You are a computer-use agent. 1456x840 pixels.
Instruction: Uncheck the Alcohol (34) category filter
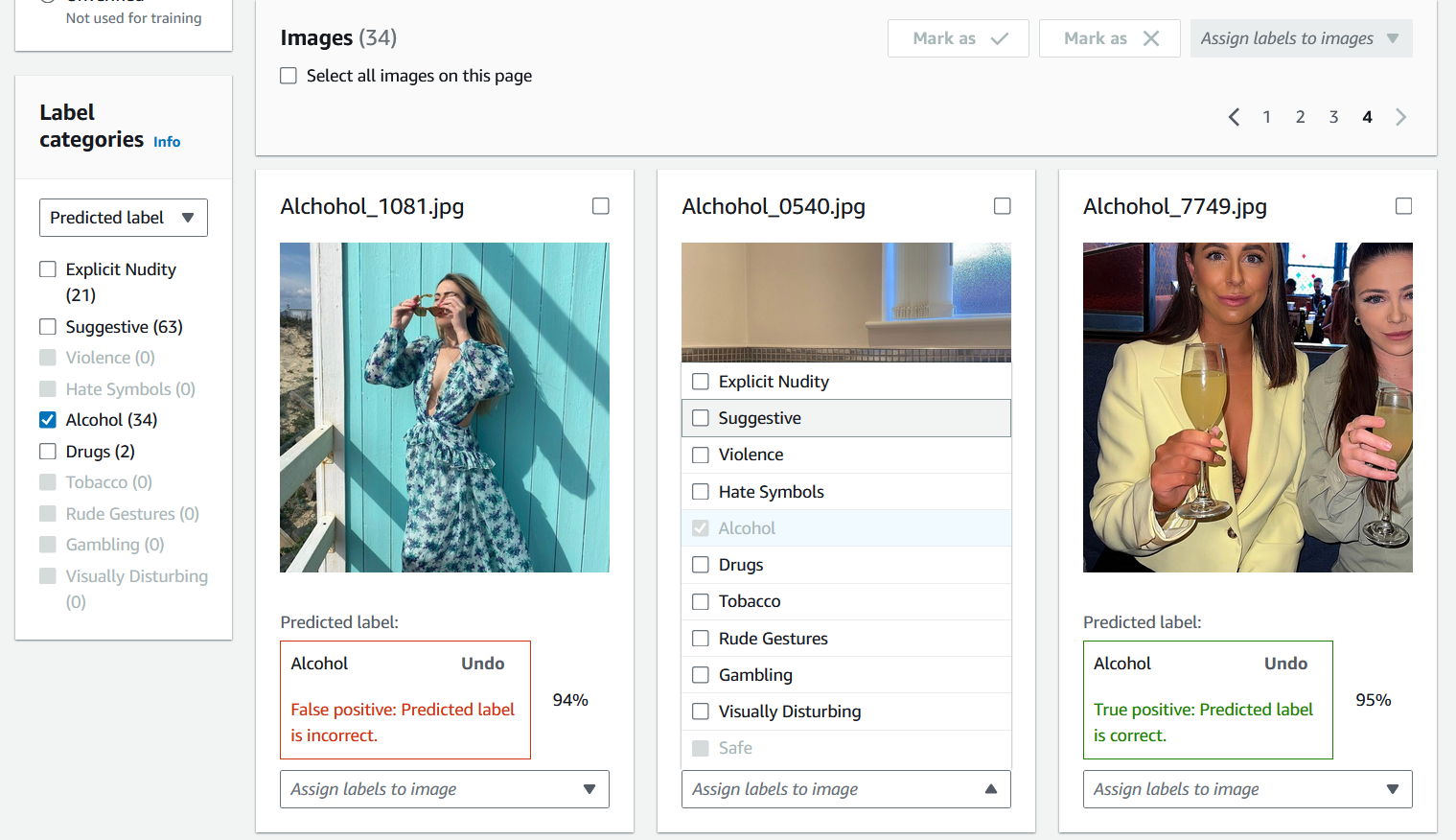48,419
